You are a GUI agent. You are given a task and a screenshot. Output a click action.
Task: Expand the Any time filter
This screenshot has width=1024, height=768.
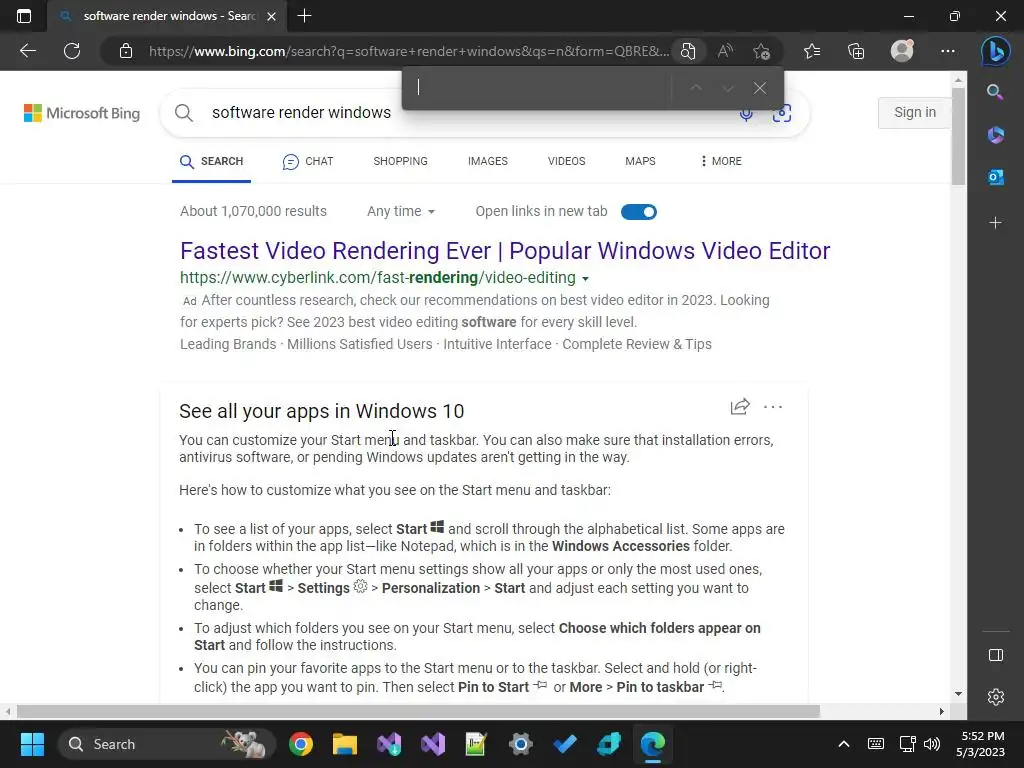[400, 212]
